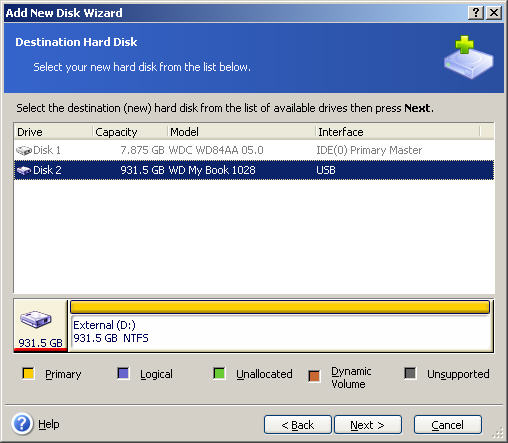This screenshot has height=443, width=508.
Task: Click the blue Help question-mark icon
Action: pyautogui.click(x=22, y=424)
